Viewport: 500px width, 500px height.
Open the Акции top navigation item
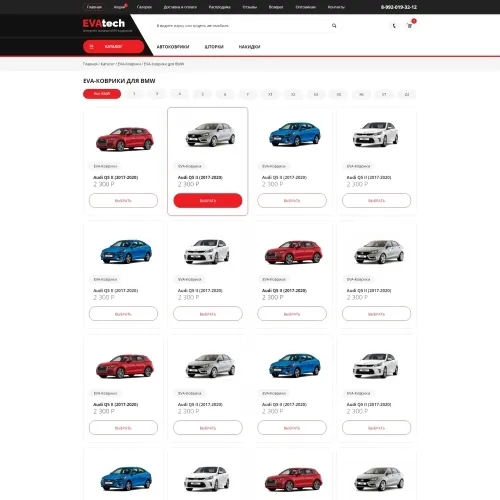tap(119, 7)
